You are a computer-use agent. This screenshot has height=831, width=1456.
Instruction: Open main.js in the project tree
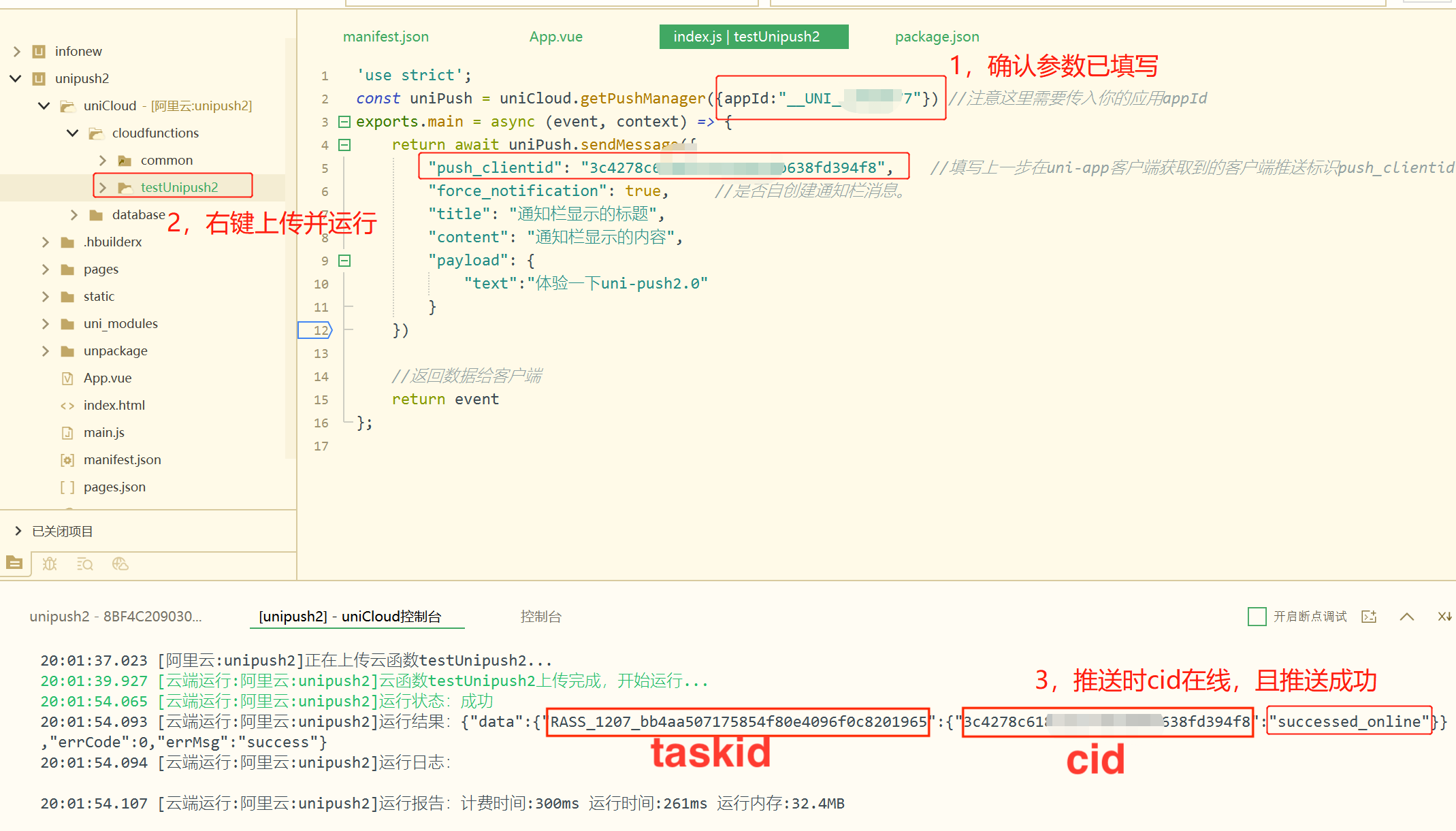pyautogui.click(x=103, y=433)
